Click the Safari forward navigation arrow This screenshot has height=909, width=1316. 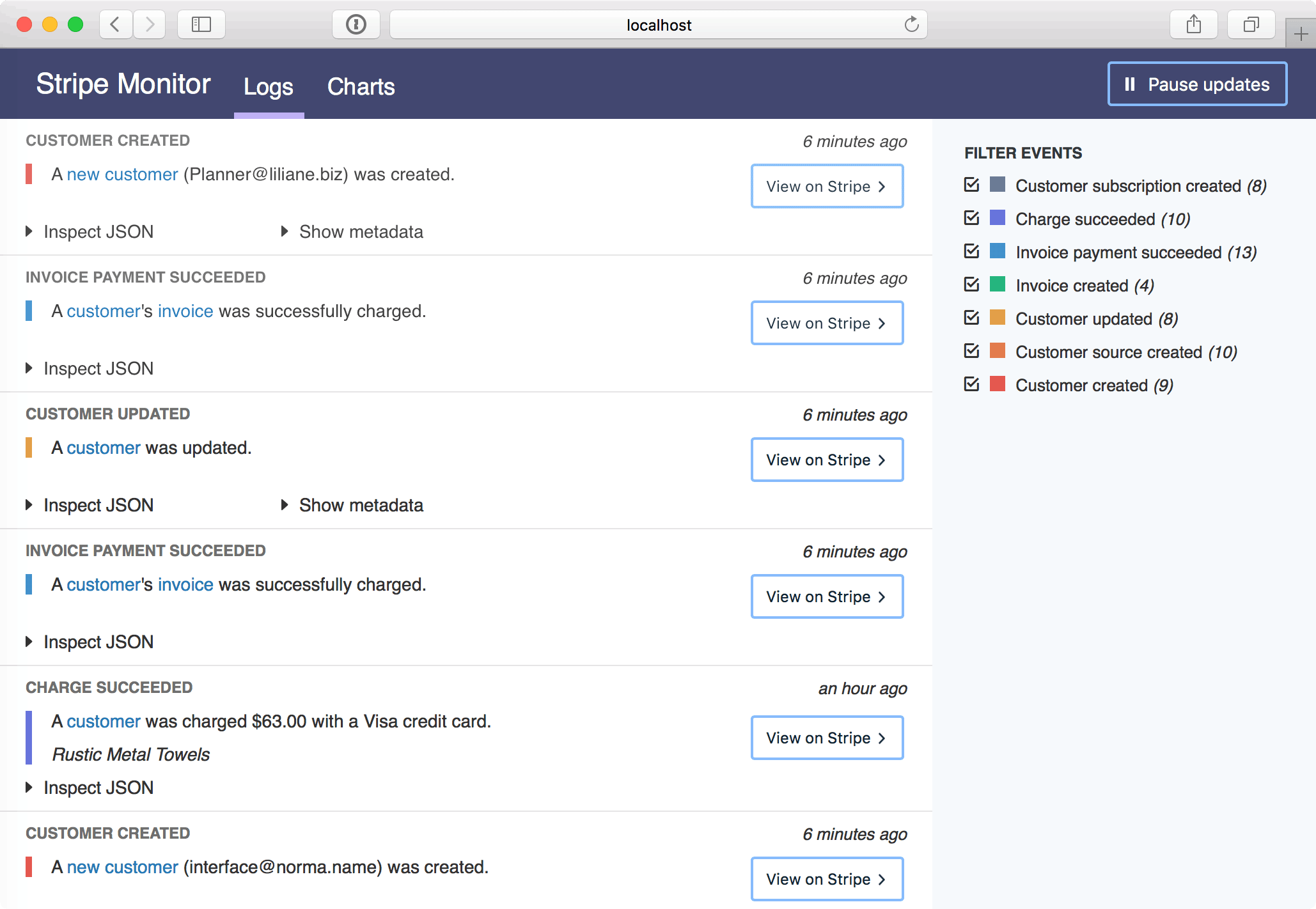tap(150, 24)
